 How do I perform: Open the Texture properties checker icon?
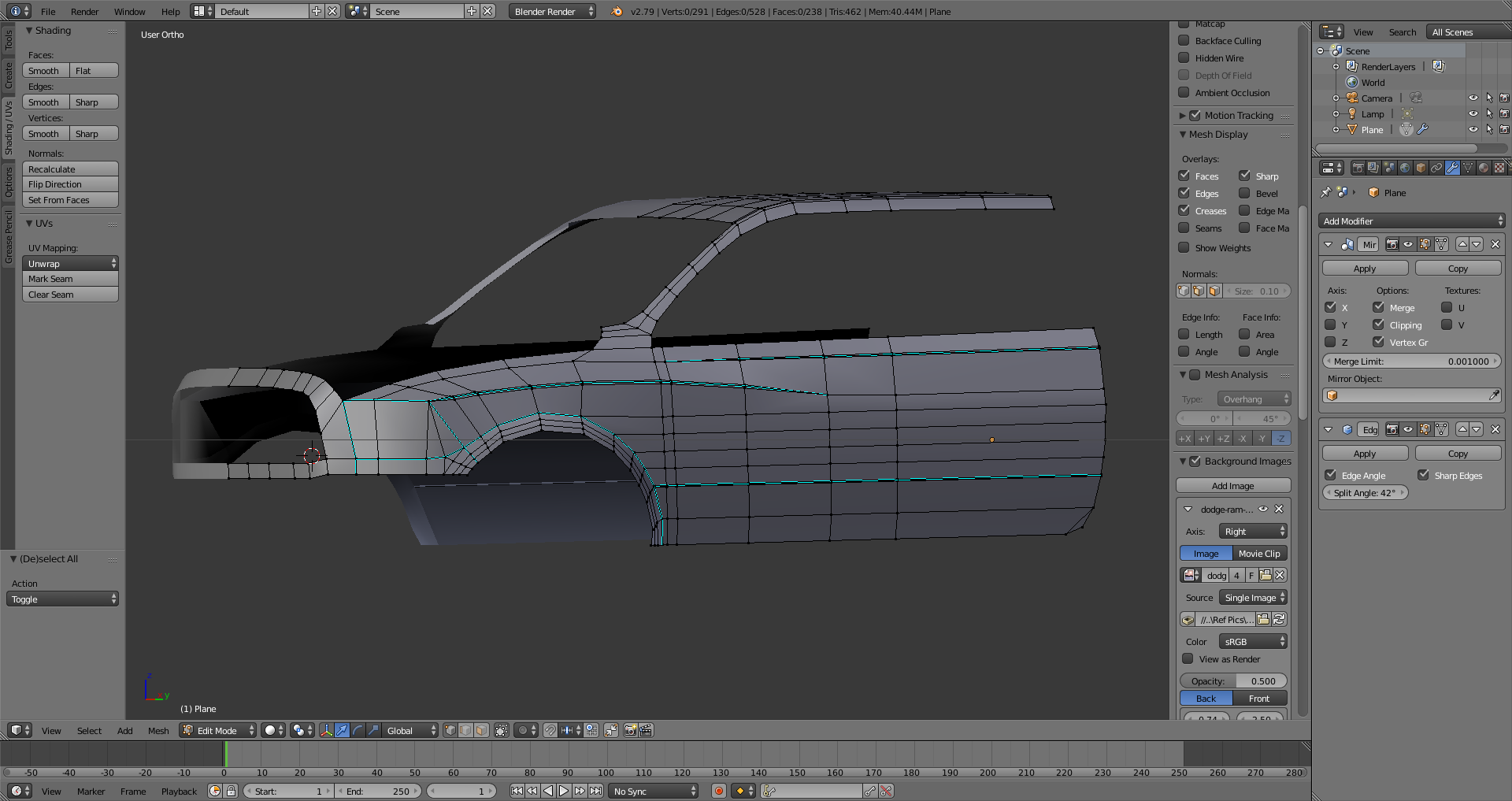point(1499,168)
